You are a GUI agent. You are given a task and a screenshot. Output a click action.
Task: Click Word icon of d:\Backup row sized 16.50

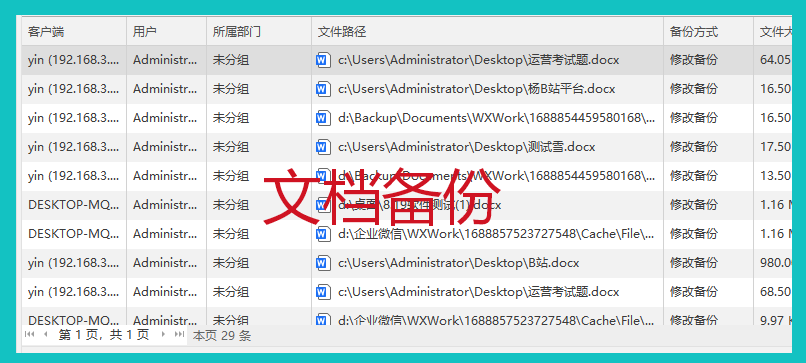(x=323, y=118)
